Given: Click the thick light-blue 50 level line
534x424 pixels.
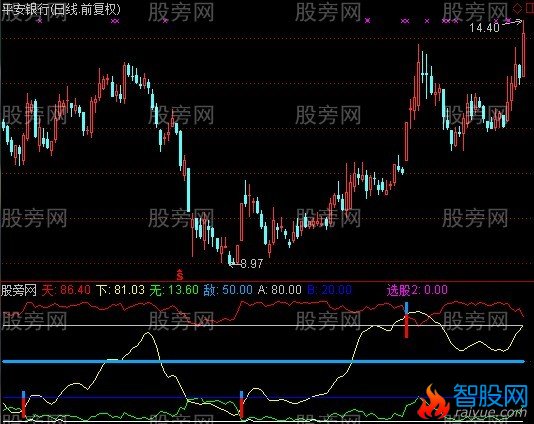Looking at the screenshot, I should click(263, 361).
